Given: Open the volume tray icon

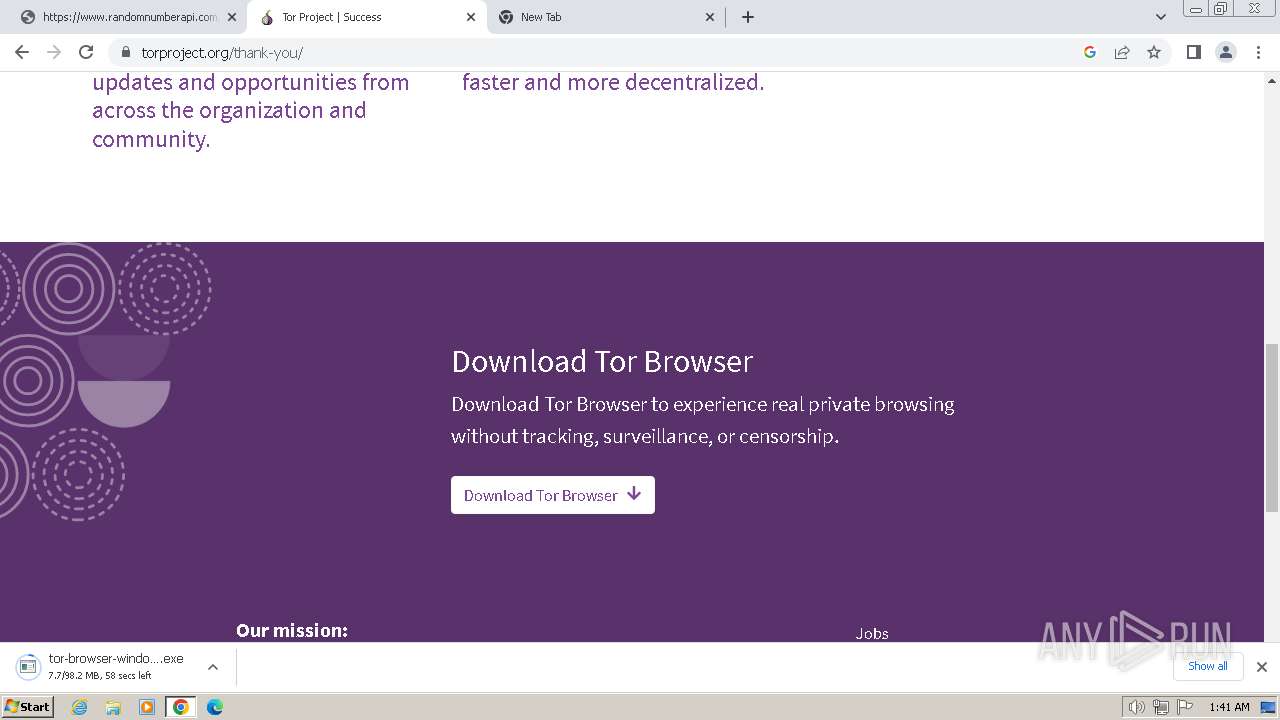Looking at the screenshot, I should (1137, 707).
